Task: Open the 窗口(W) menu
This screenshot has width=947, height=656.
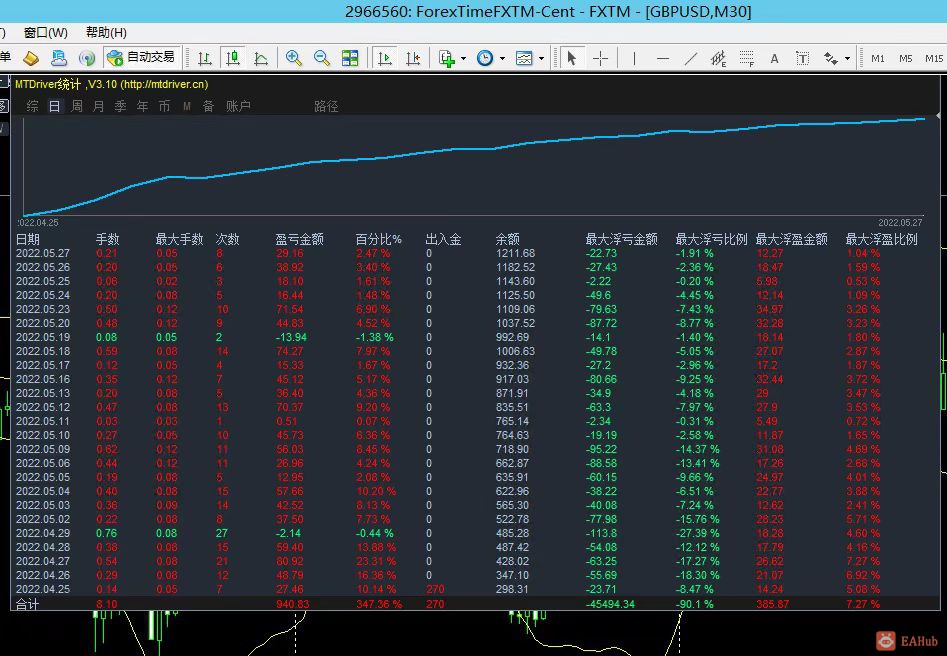Action: 46,33
